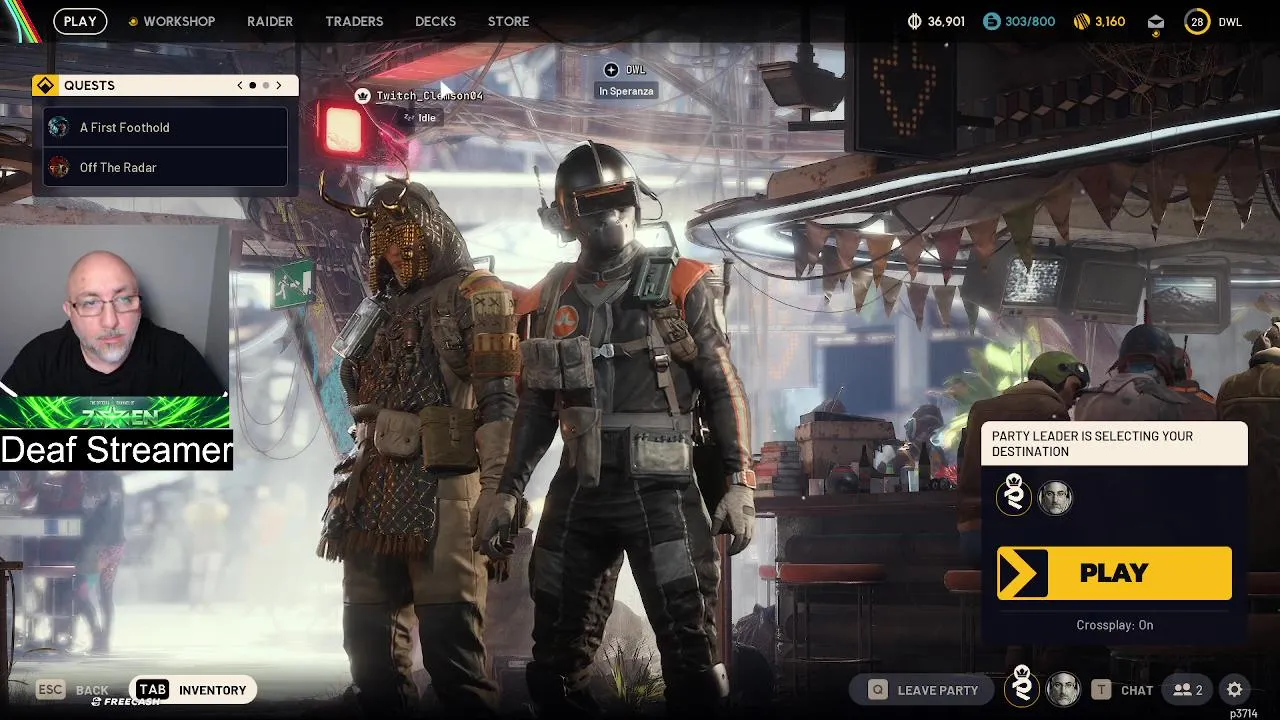This screenshot has height=720, width=1280.
Task: Click the DWL username in top bar
Action: [1230, 22]
